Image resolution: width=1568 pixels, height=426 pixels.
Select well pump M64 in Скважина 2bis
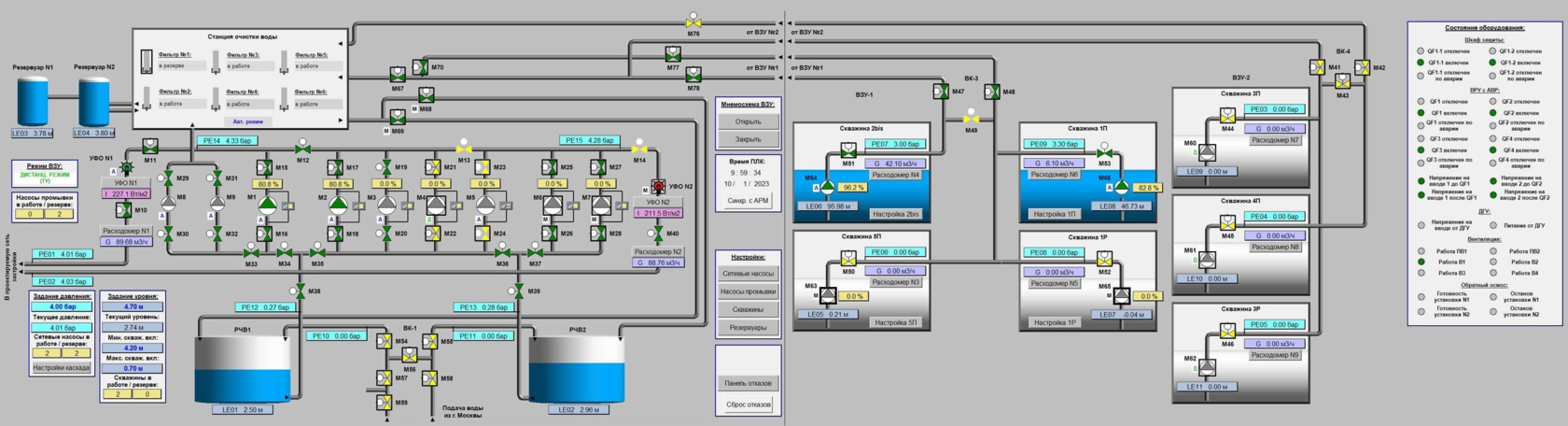pyautogui.click(x=827, y=188)
